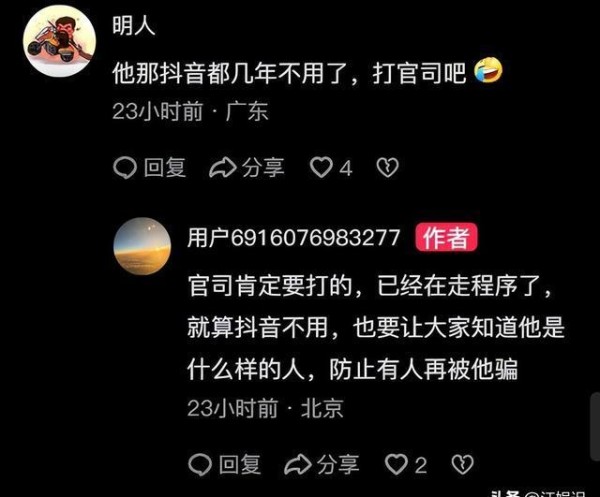Screen dimensions: 600x497
Task: Open 明人's cartoon profile avatar
Action: click(59, 41)
